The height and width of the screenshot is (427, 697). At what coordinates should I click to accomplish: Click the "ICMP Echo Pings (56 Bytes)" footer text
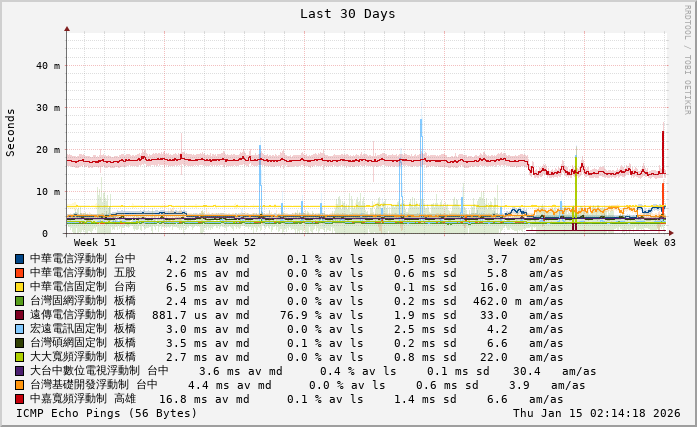click(107, 413)
